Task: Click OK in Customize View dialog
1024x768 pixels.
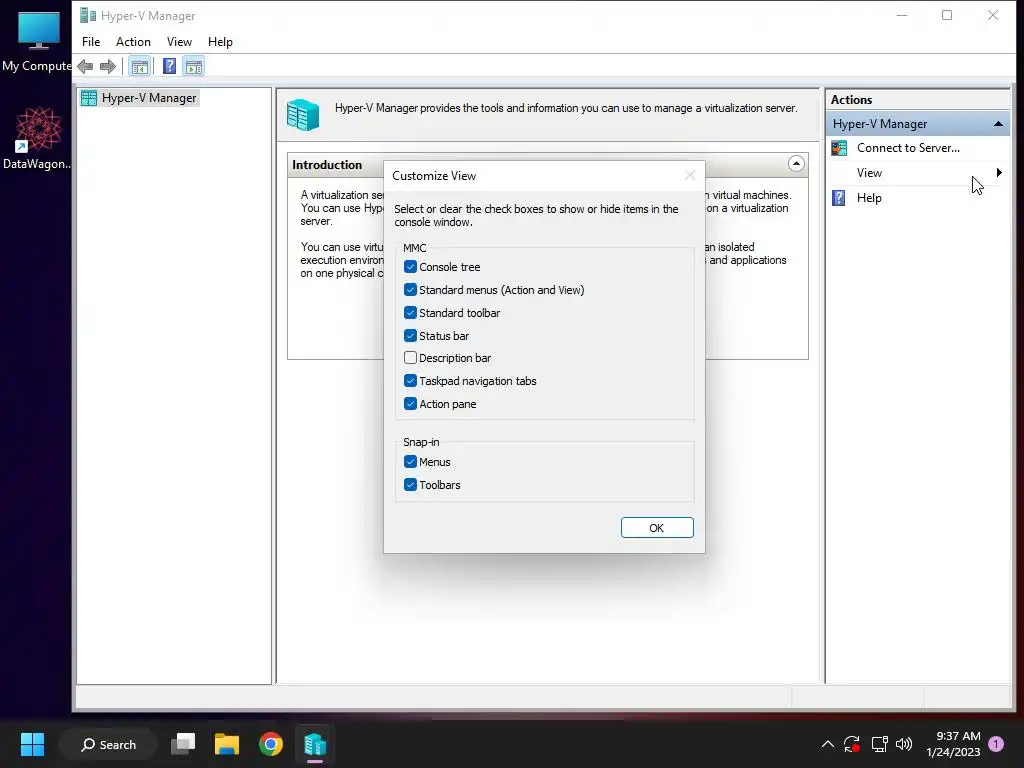Action: click(657, 528)
